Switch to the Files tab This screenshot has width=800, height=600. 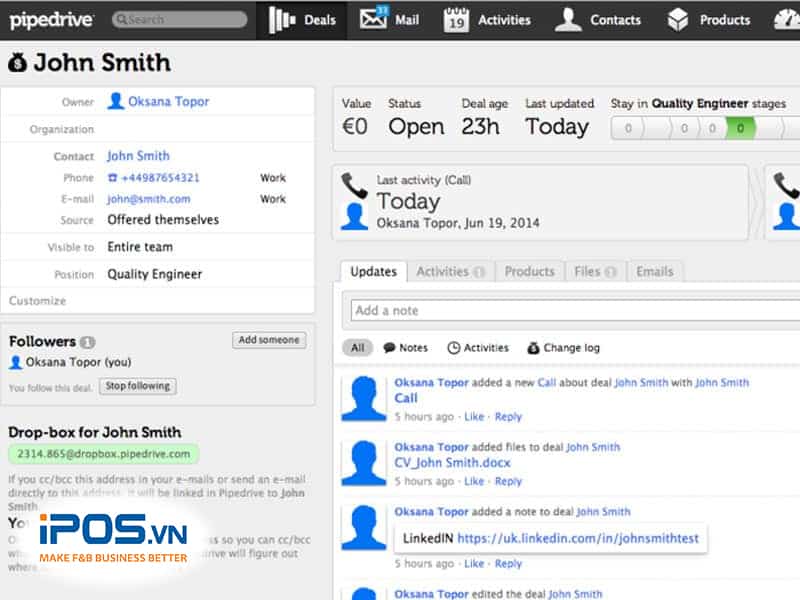click(595, 271)
